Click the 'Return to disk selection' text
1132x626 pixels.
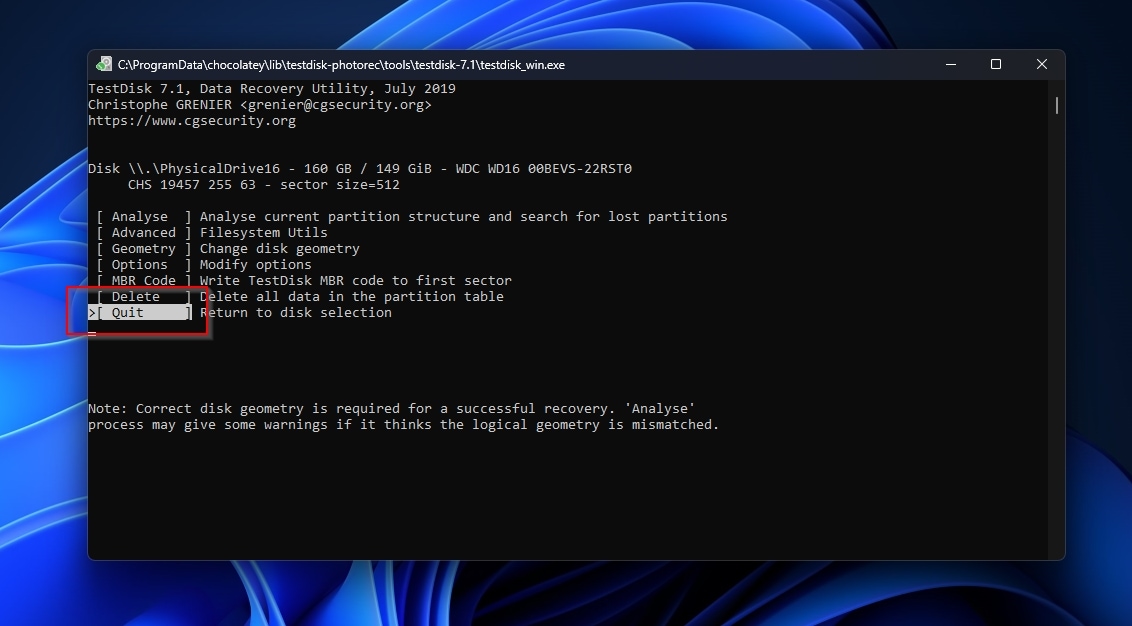point(296,312)
